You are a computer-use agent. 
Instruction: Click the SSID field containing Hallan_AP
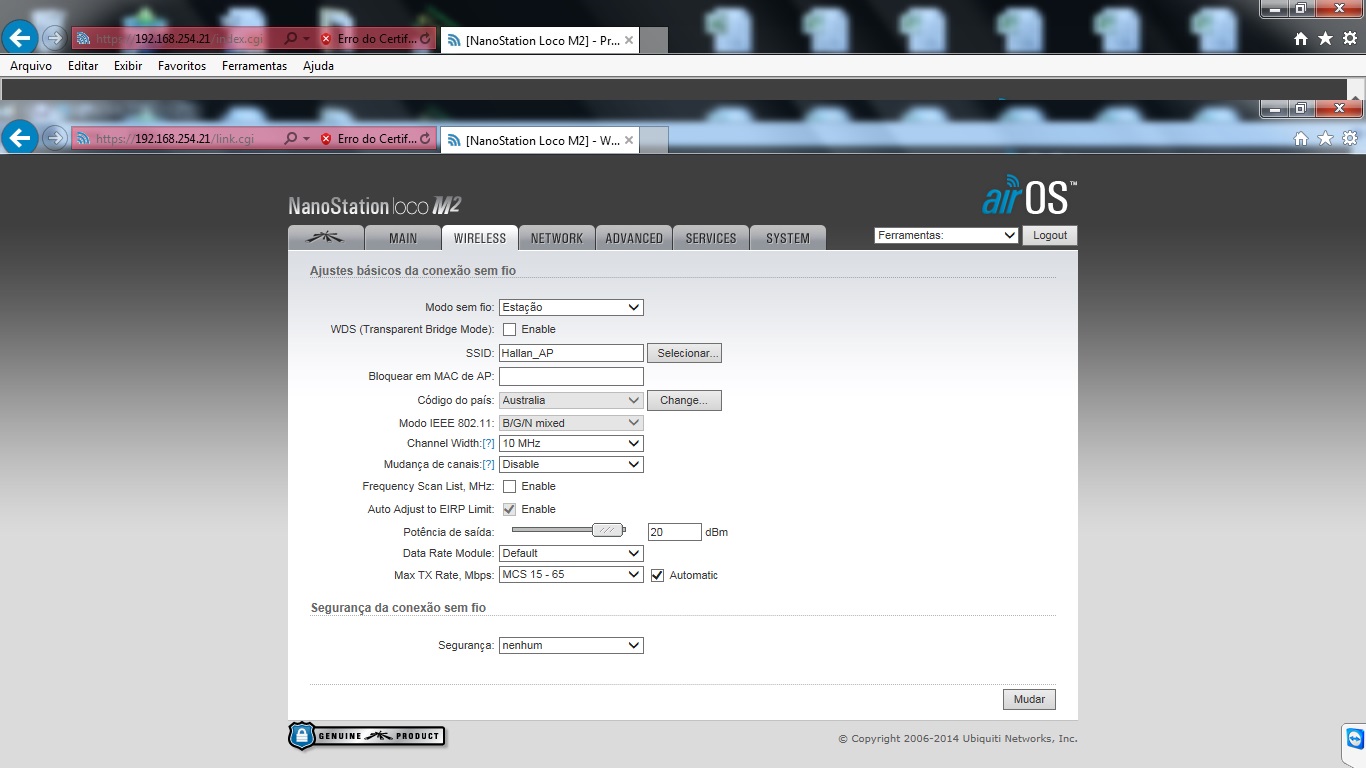(571, 353)
